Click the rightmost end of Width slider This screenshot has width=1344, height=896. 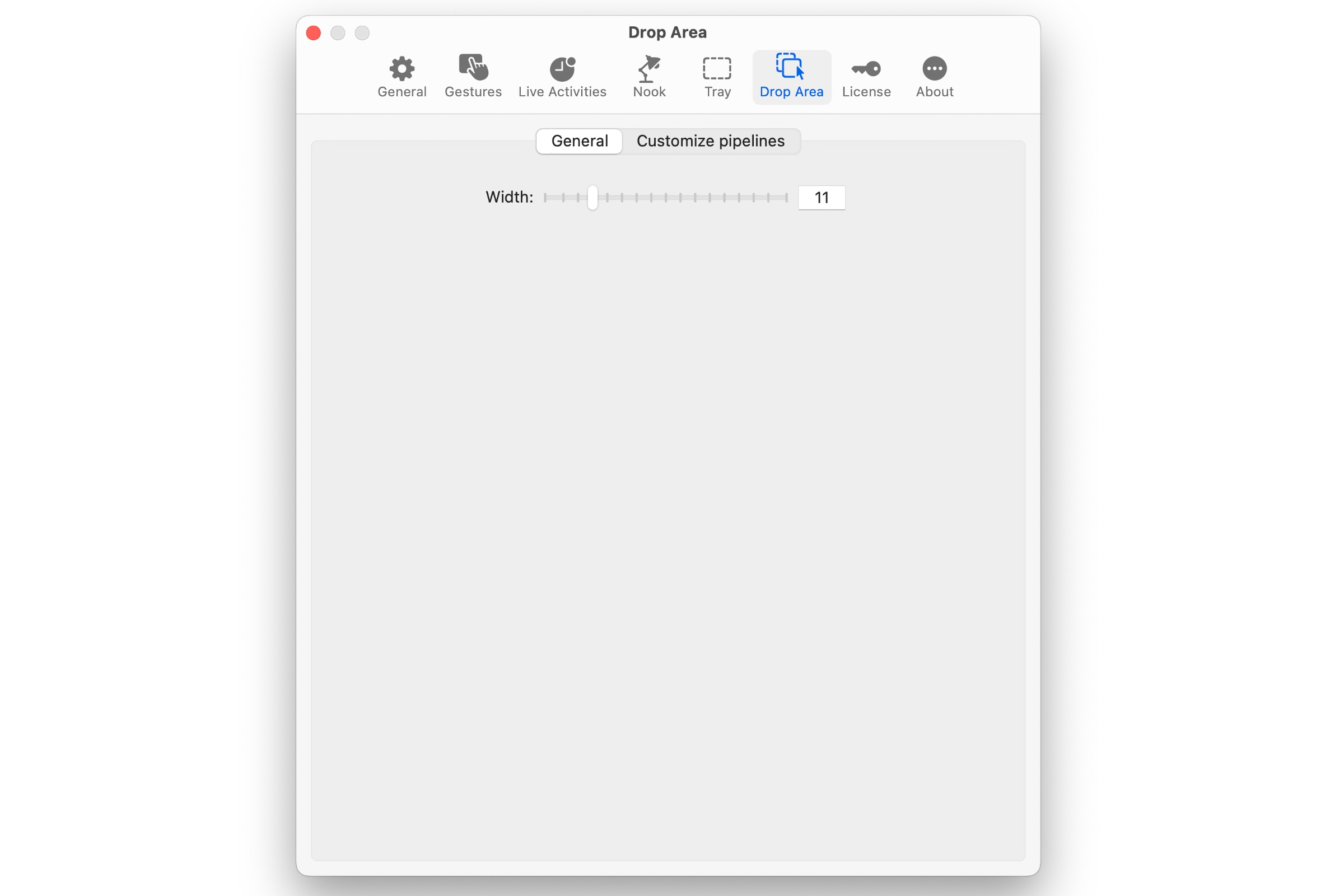point(786,198)
